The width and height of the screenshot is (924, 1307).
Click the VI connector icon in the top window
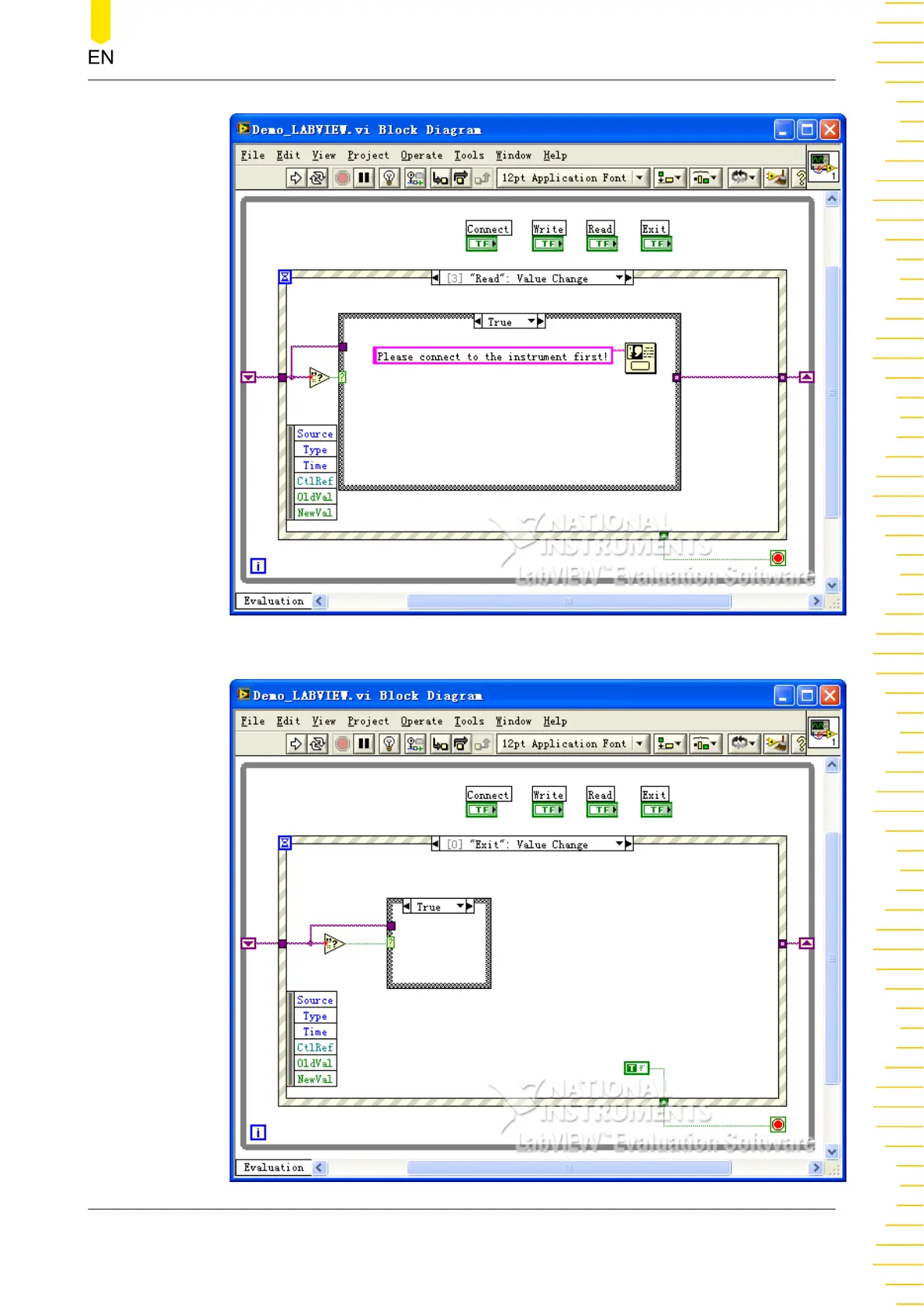click(x=823, y=167)
